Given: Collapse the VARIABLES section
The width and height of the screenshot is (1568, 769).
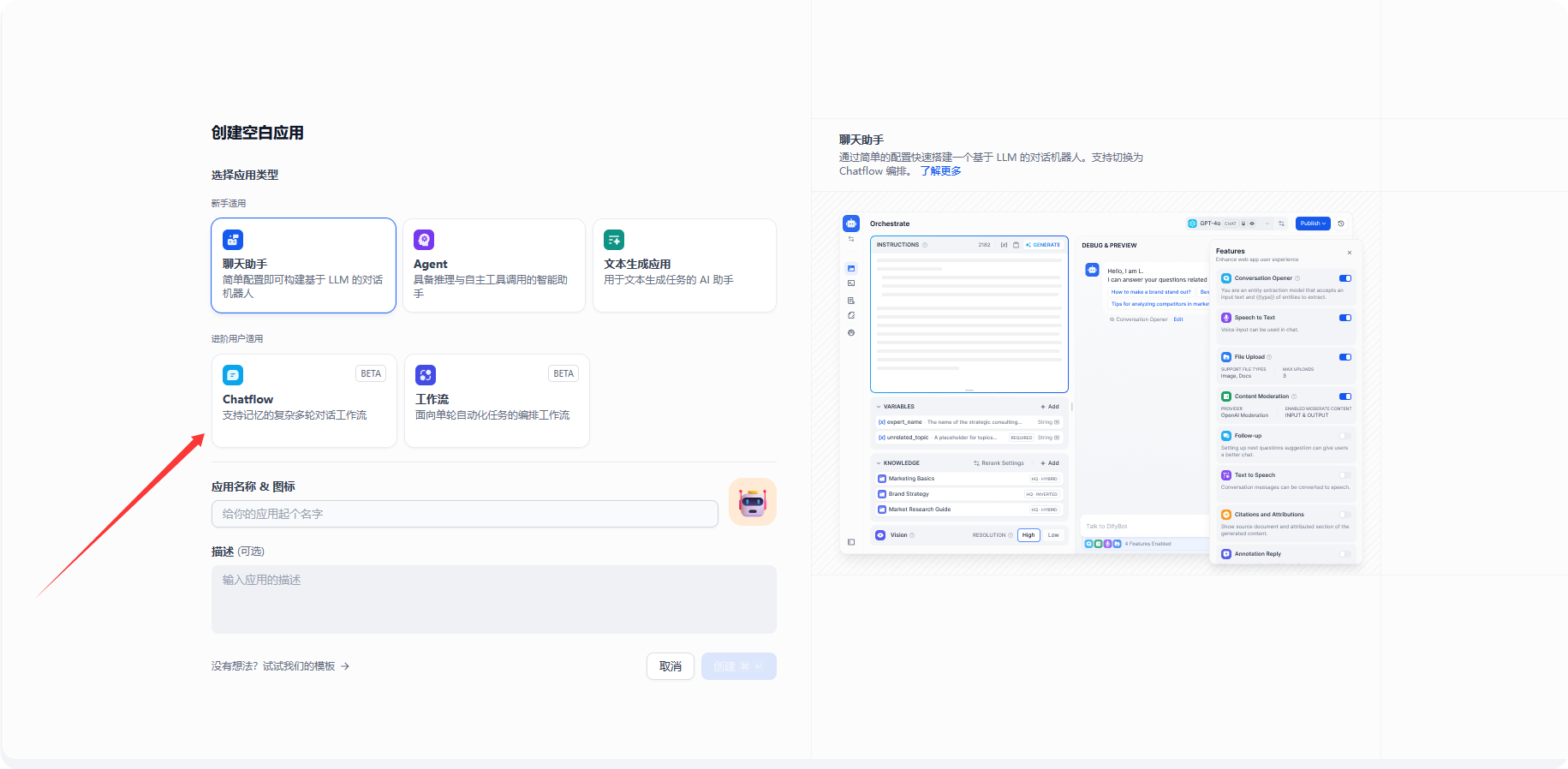Looking at the screenshot, I should (879, 407).
